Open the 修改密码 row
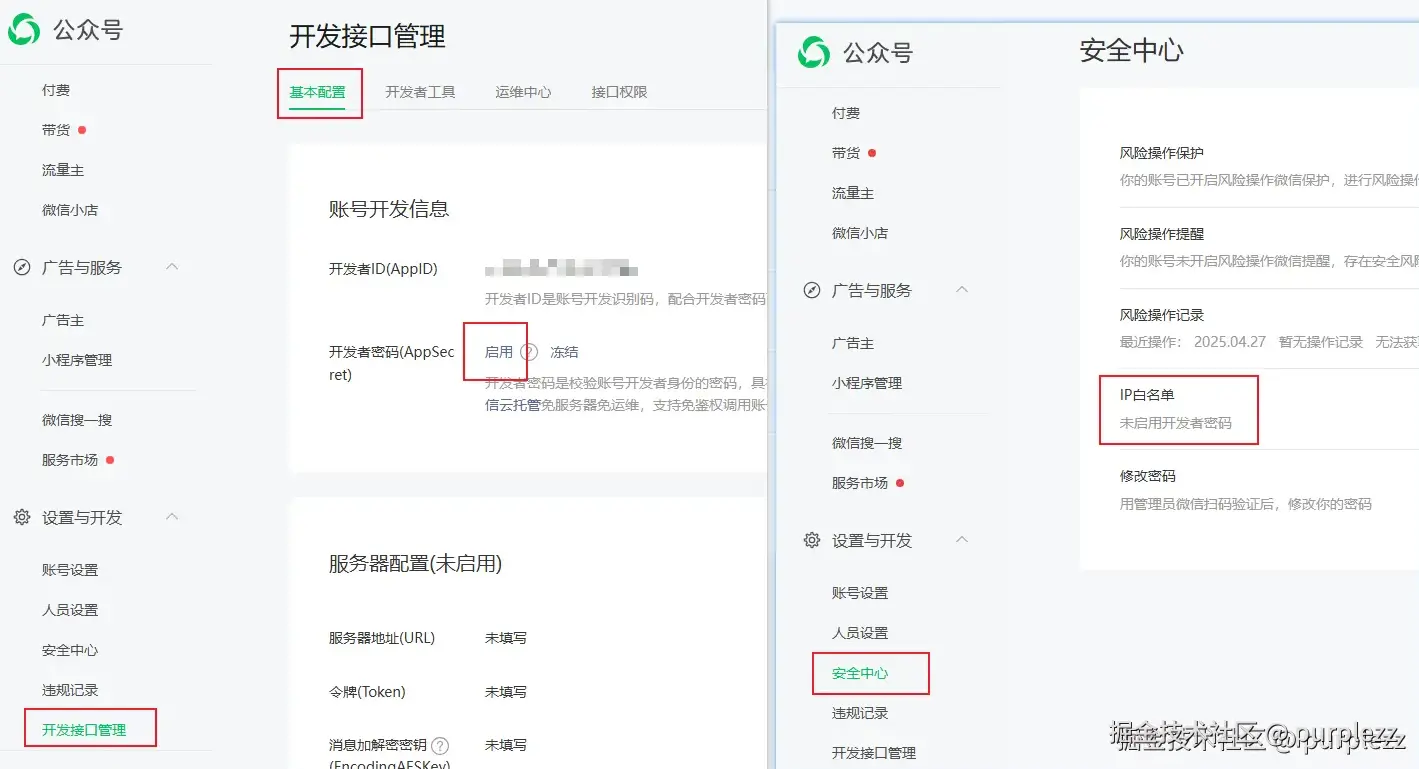Screen dimensions: 1419x769 1269,490
